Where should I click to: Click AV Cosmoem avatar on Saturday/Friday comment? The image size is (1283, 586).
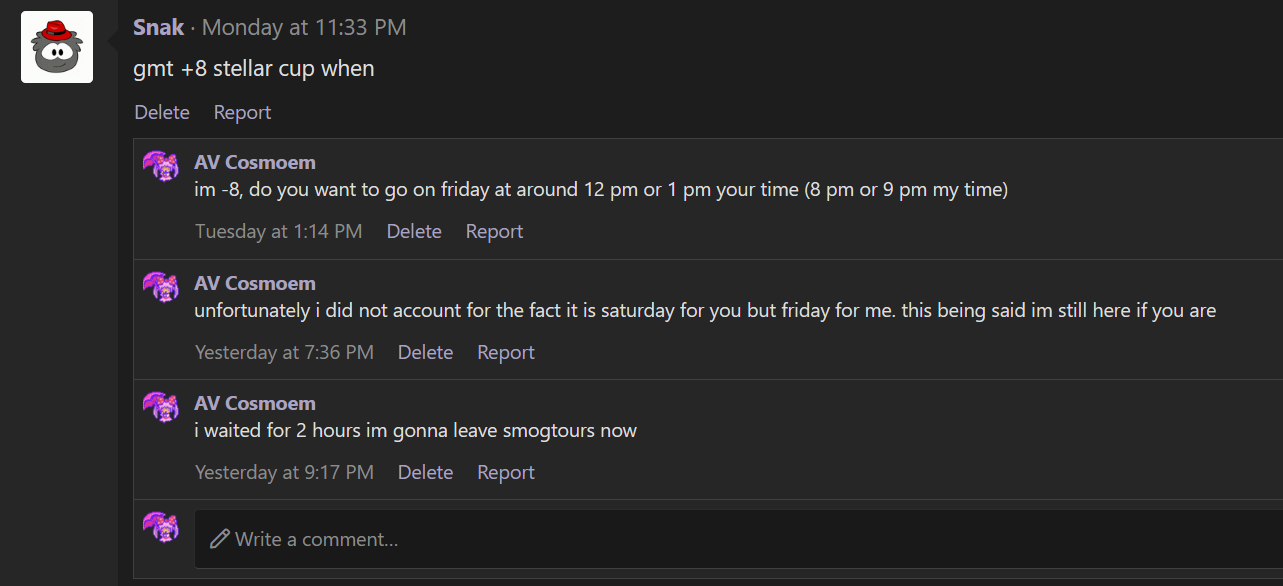pyautogui.click(x=161, y=286)
